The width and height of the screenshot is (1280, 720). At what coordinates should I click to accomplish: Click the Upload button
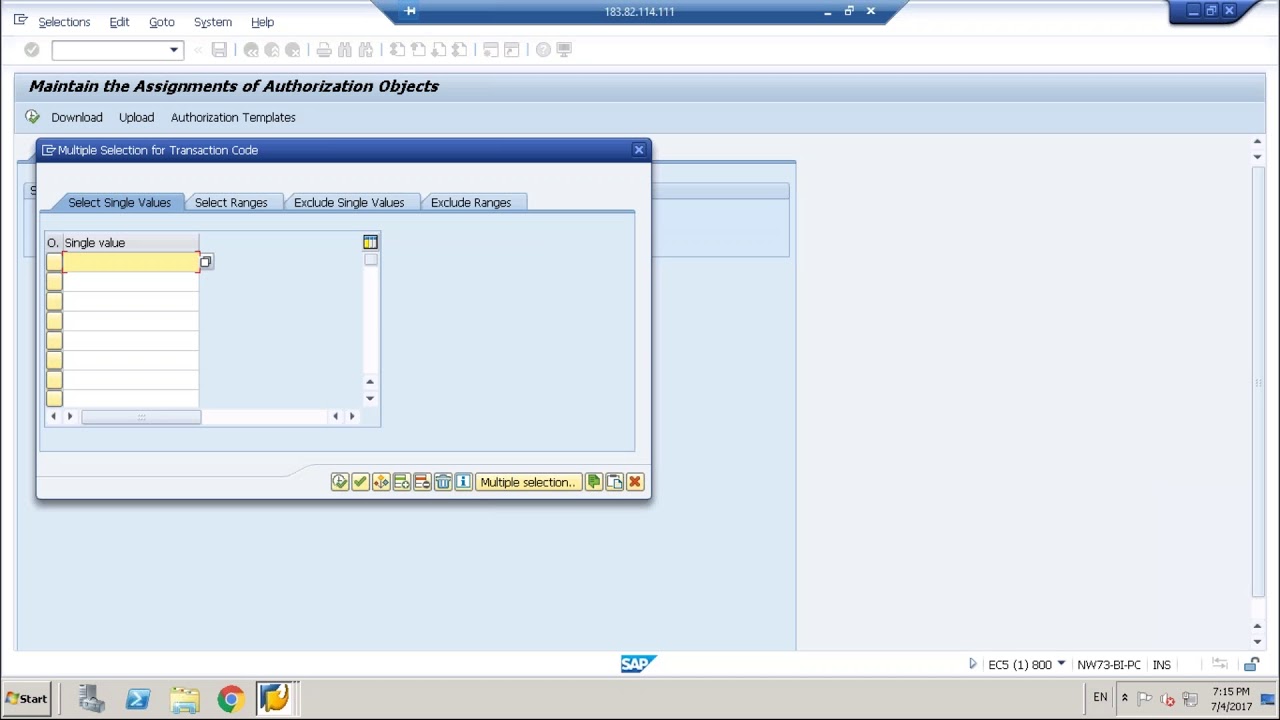136,117
